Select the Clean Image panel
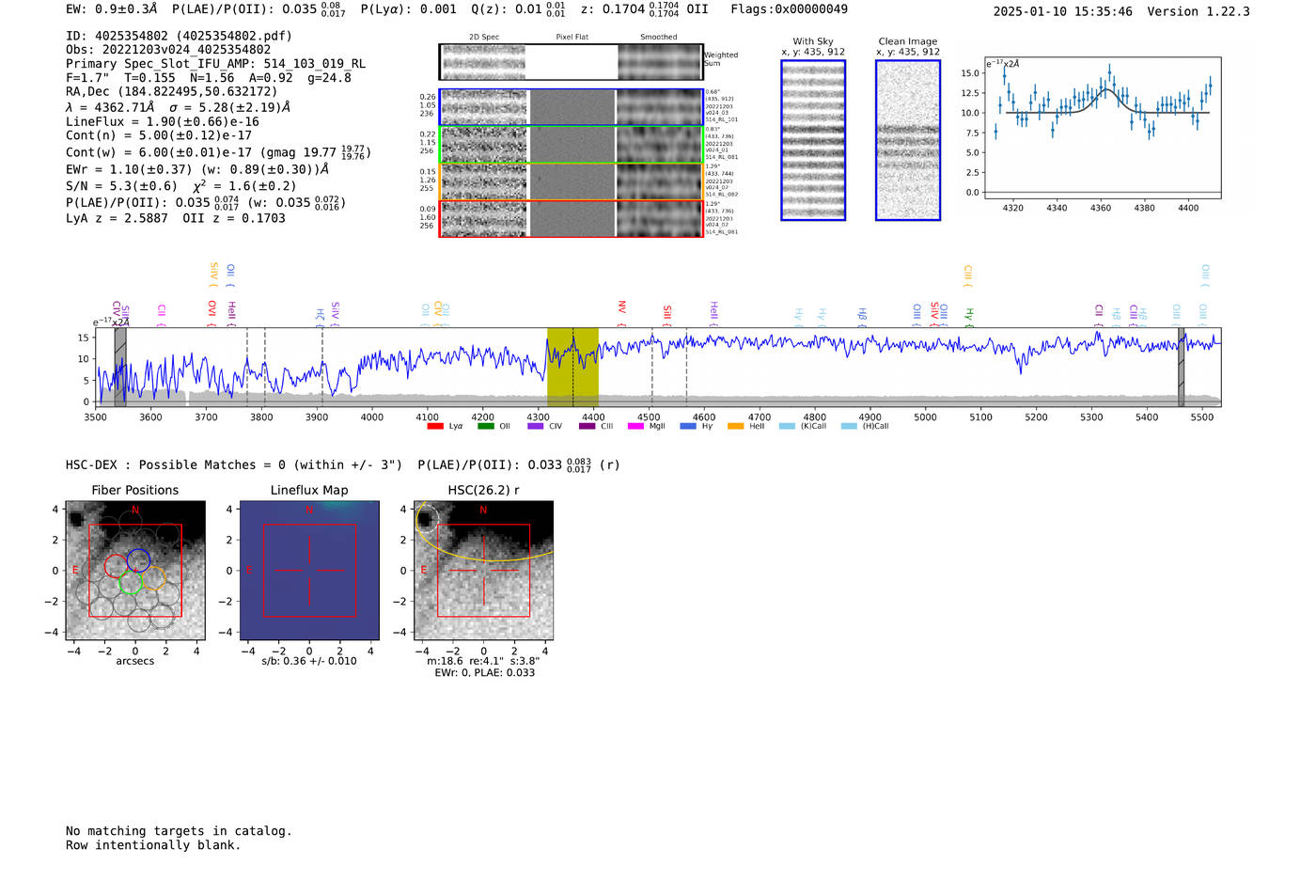This screenshot has height=896, width=1316. (908, 140)
